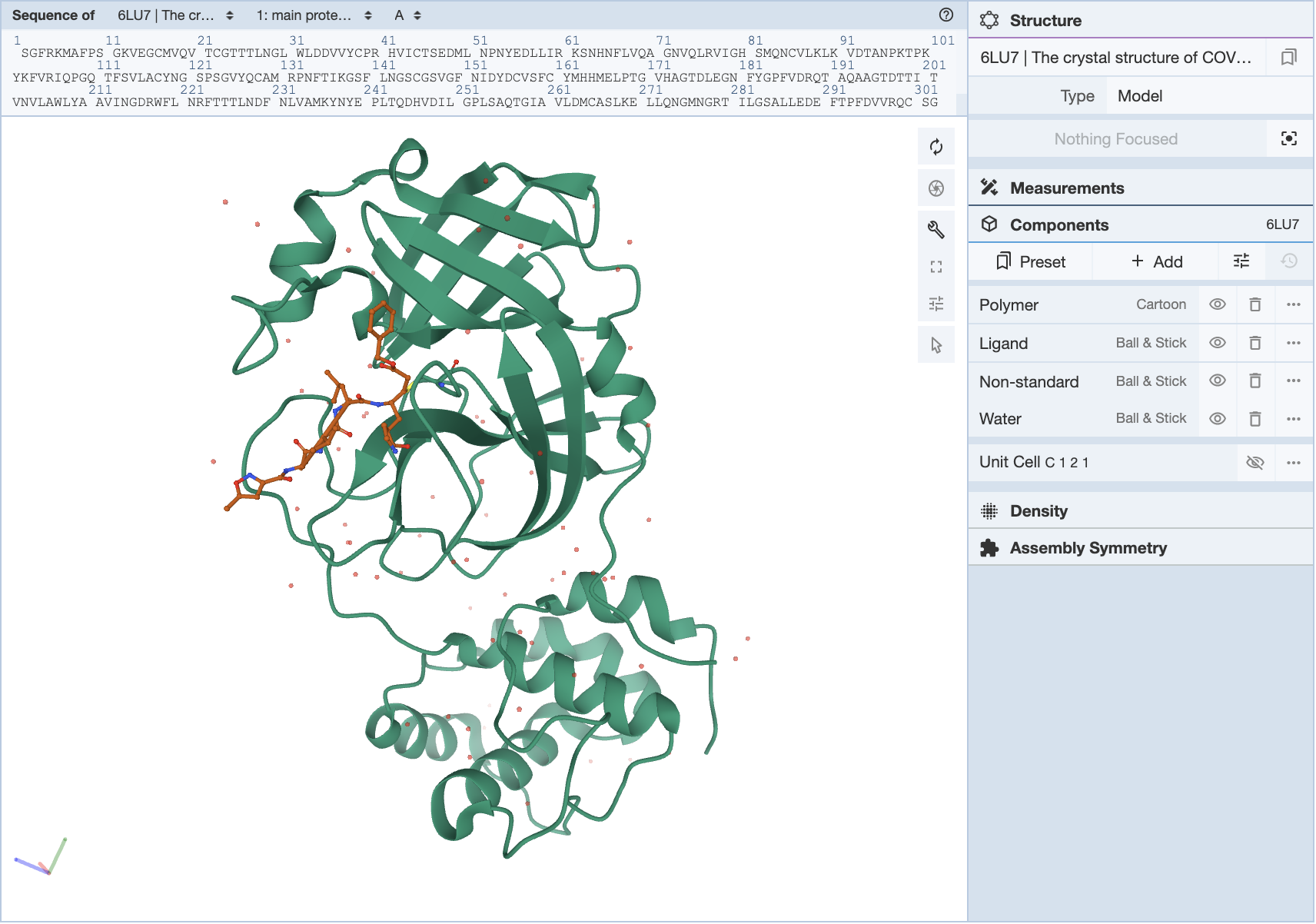Open more options for Non-standard component
This screenshot has width=1316, height=924.
1293,381
